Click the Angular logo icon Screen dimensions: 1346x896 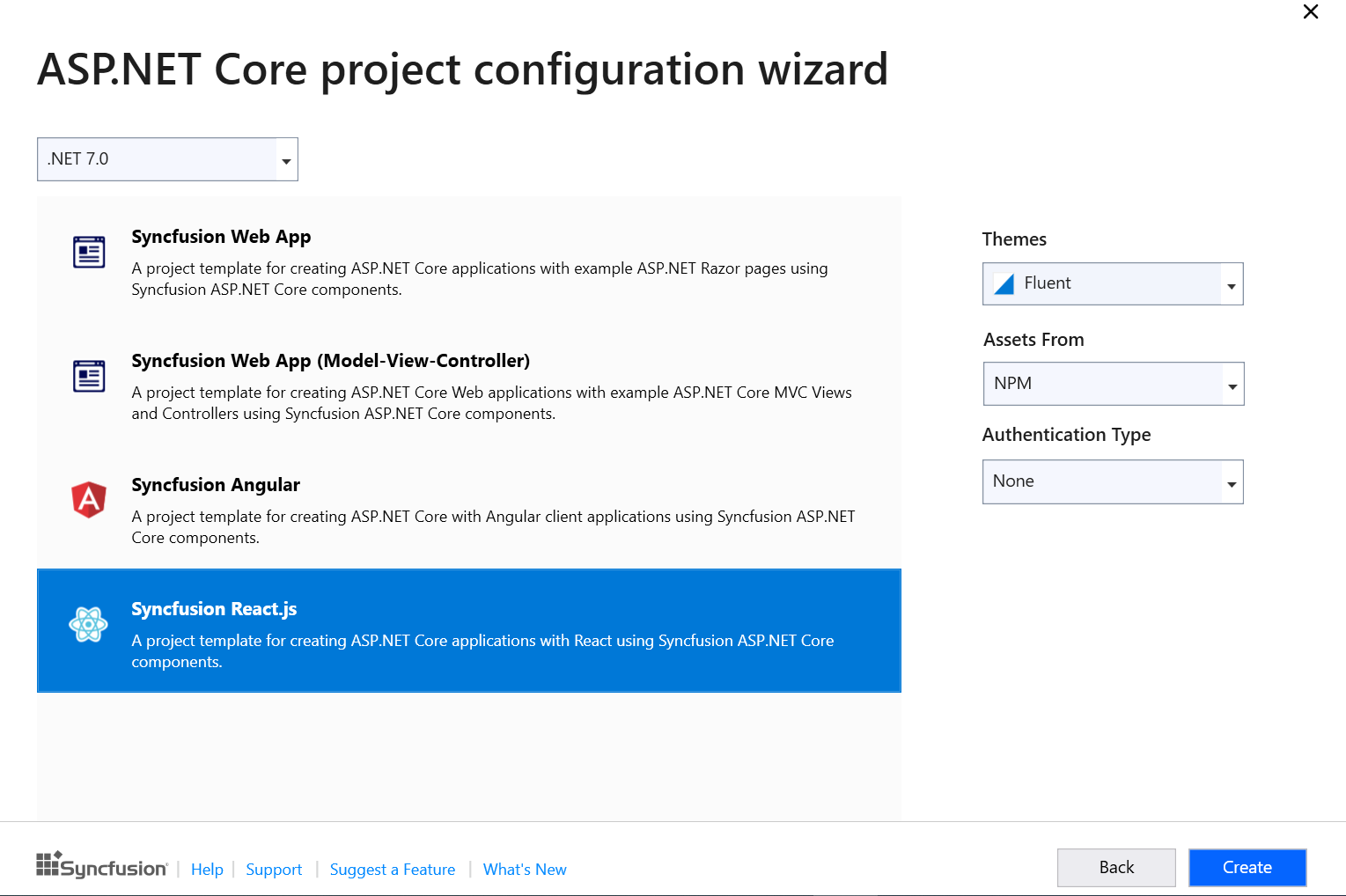point(89,500)
